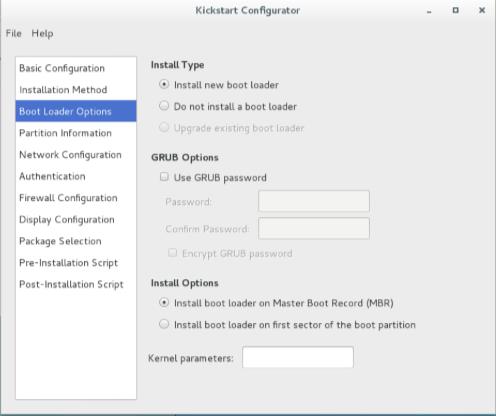Screen dimensions: 496x416
Task: Open Pre-Installation Script section
Action: point(76,263)
